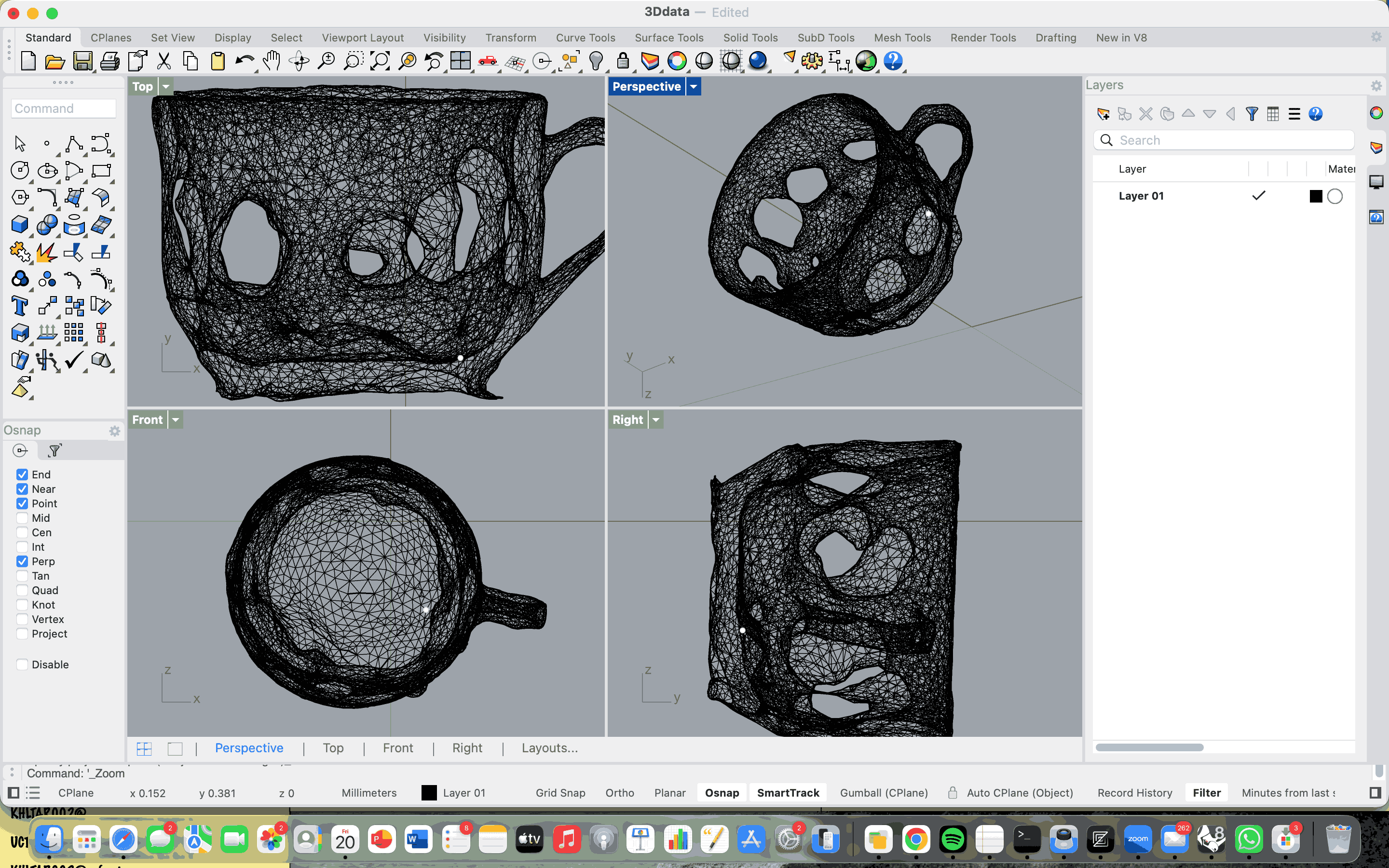This screenshot has width=1389, height=868.
Task: Click the Print toolbar icon
Action: (109, 61)
